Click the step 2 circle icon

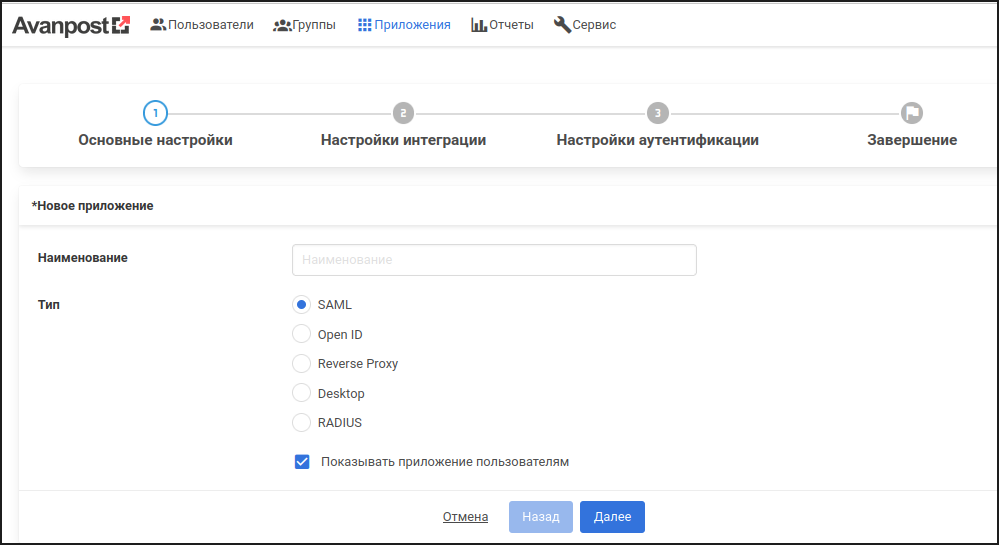pyautogui.click(x=403, y=112)
